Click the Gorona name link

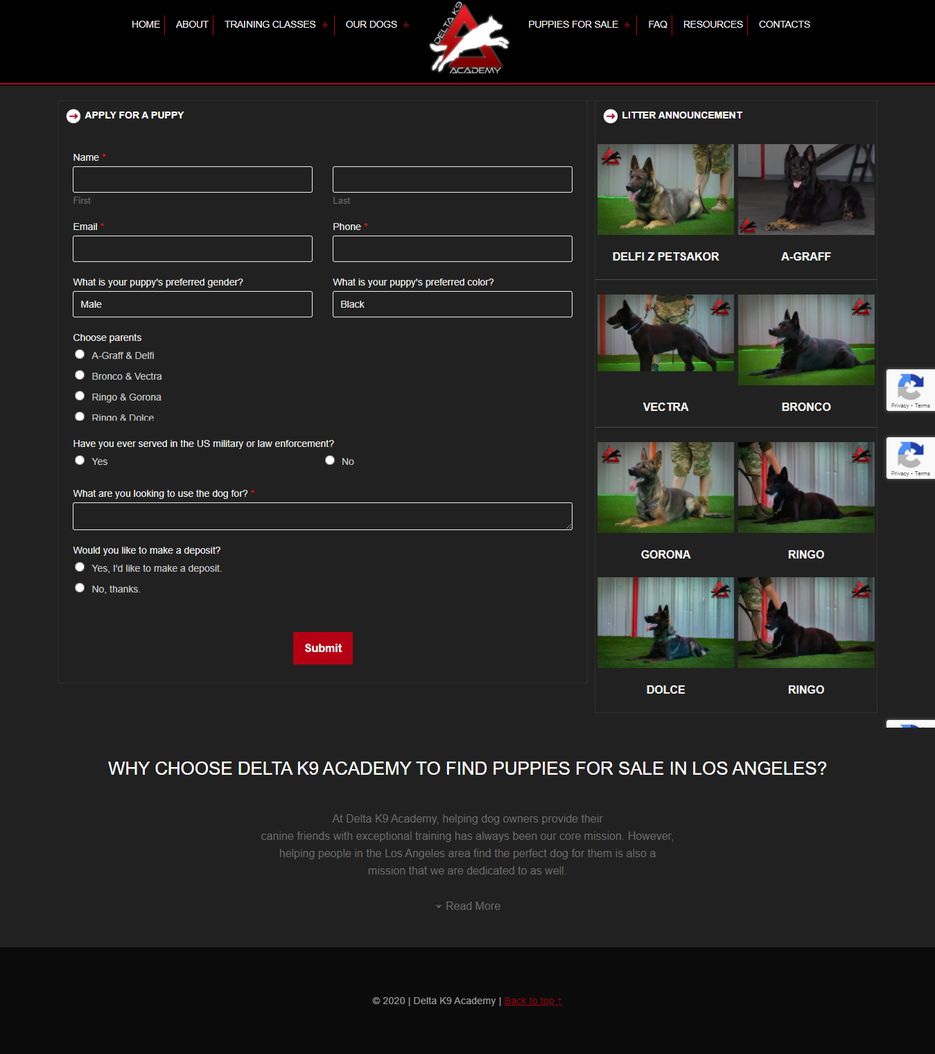[665, 555]
